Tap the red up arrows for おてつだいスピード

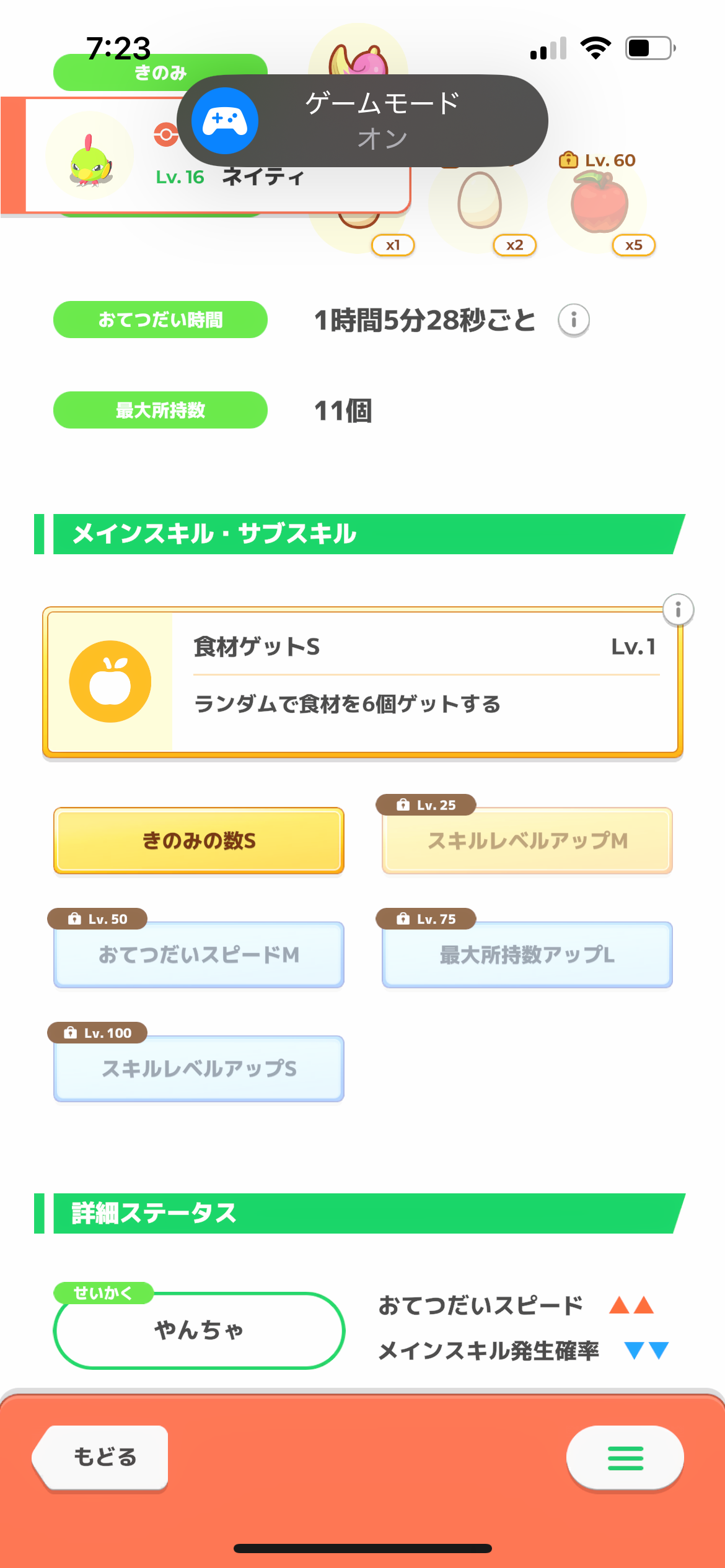631,1305
